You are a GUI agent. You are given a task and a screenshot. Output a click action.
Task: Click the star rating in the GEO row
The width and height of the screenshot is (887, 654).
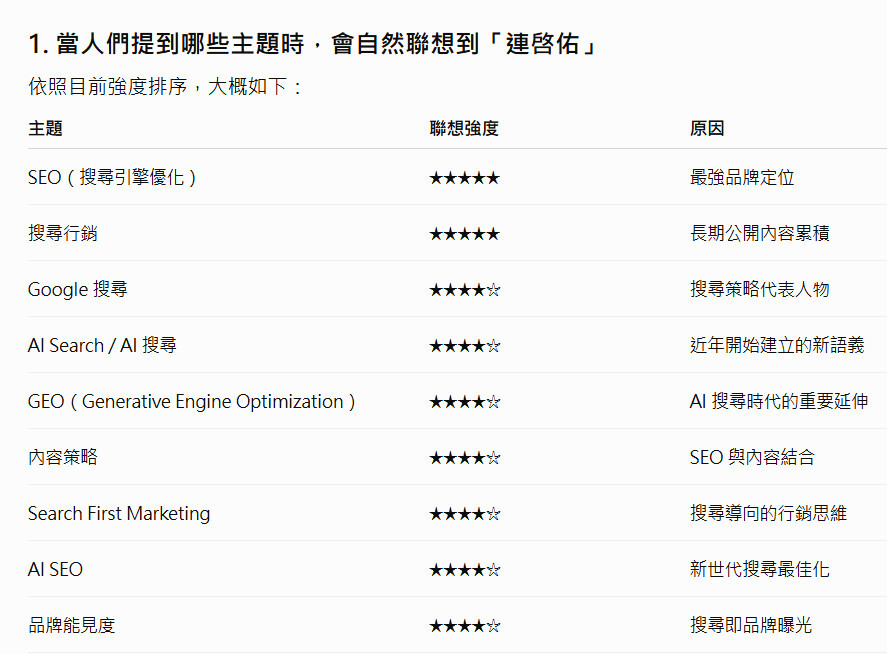[x=464, y=402]
